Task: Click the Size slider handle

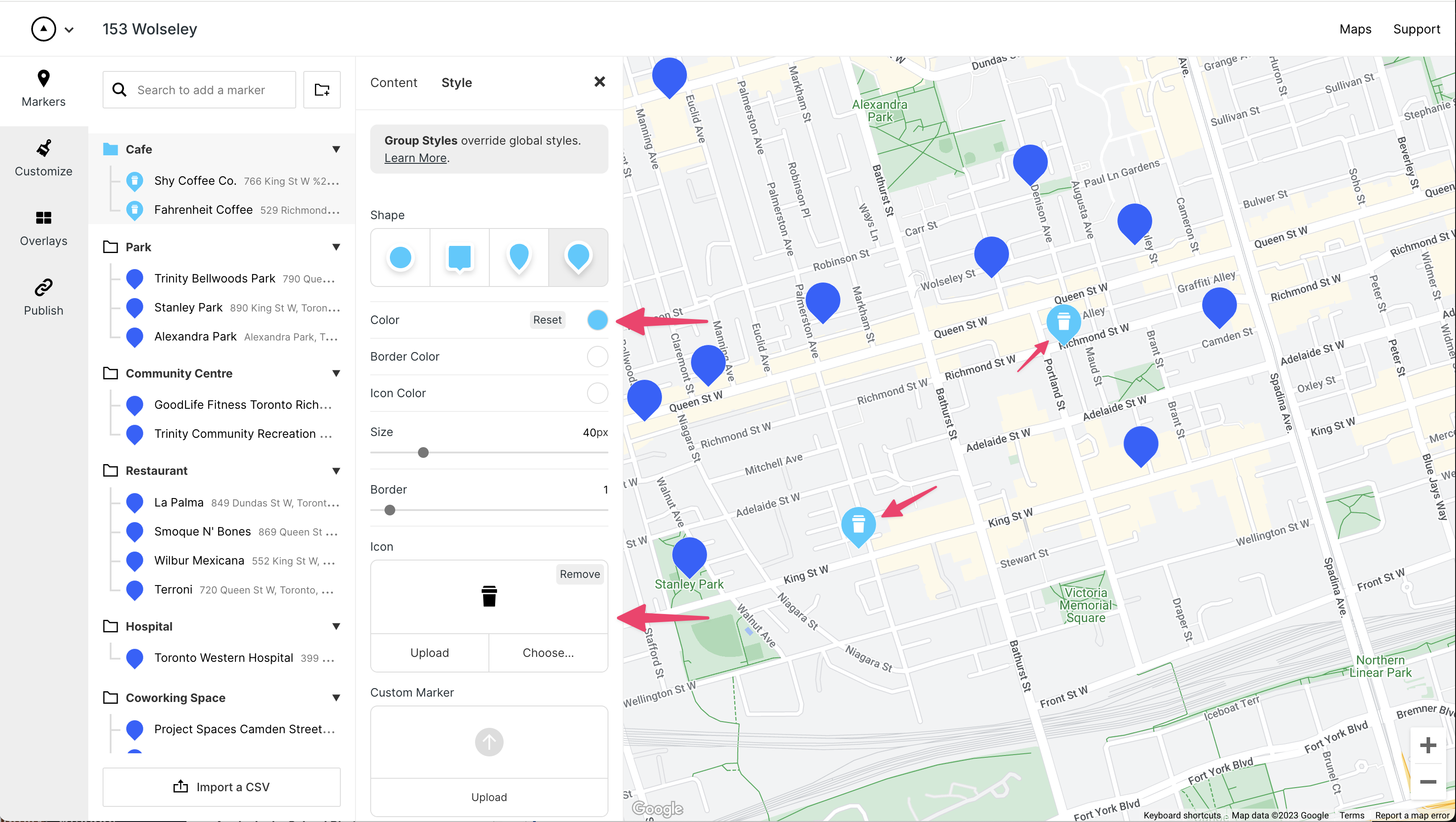Action: 423,452
